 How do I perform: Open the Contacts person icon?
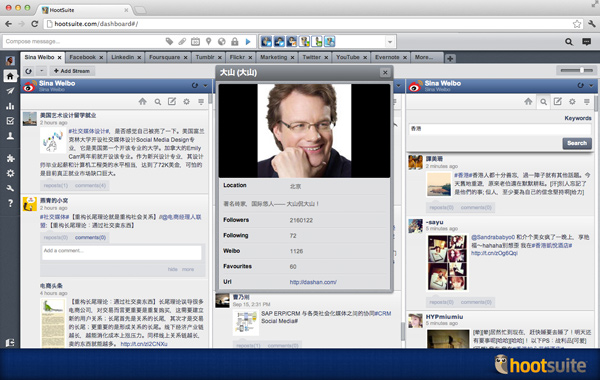tap(10, 136)
